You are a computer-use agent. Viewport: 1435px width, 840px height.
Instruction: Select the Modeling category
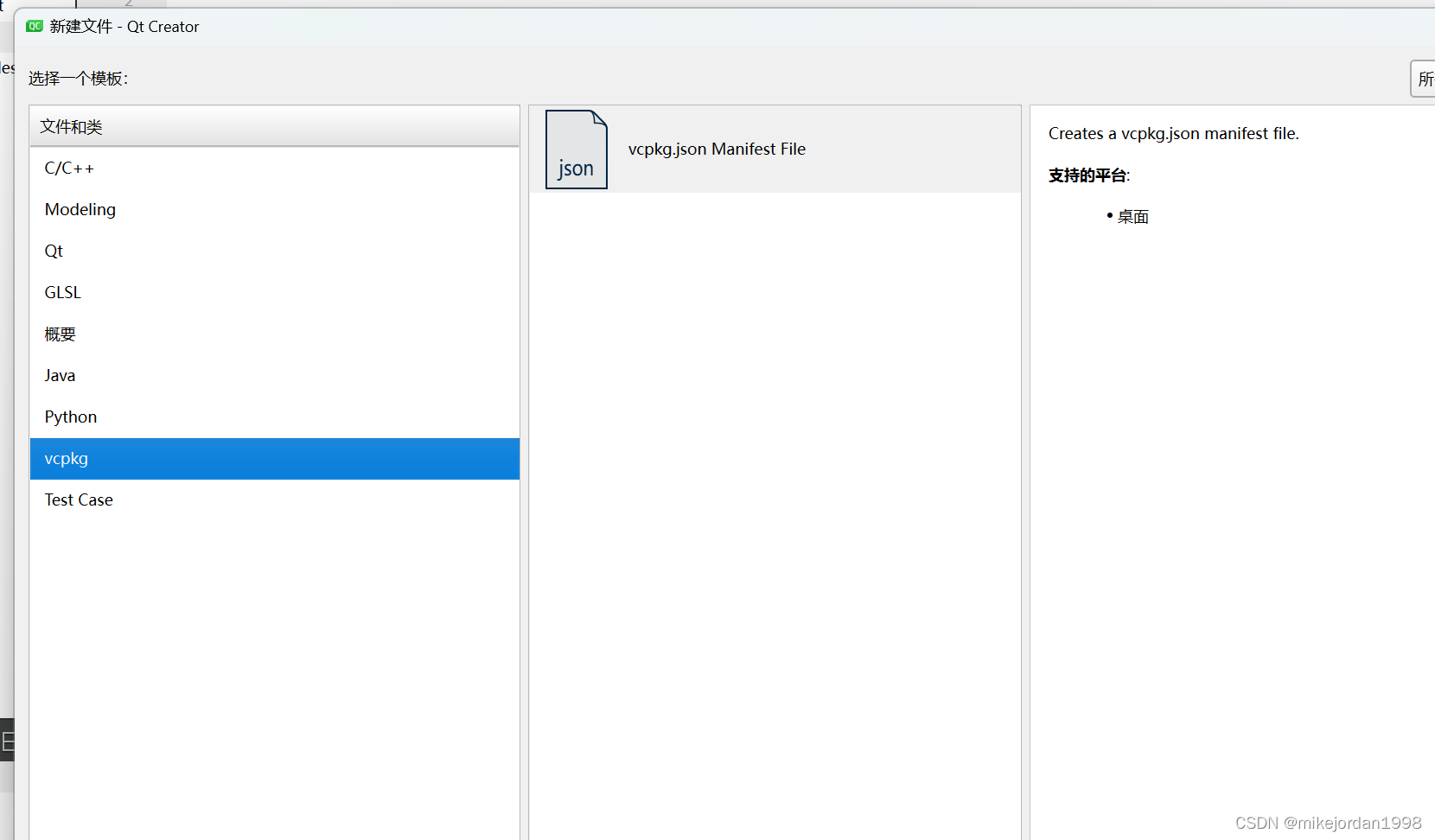(275, 210)
